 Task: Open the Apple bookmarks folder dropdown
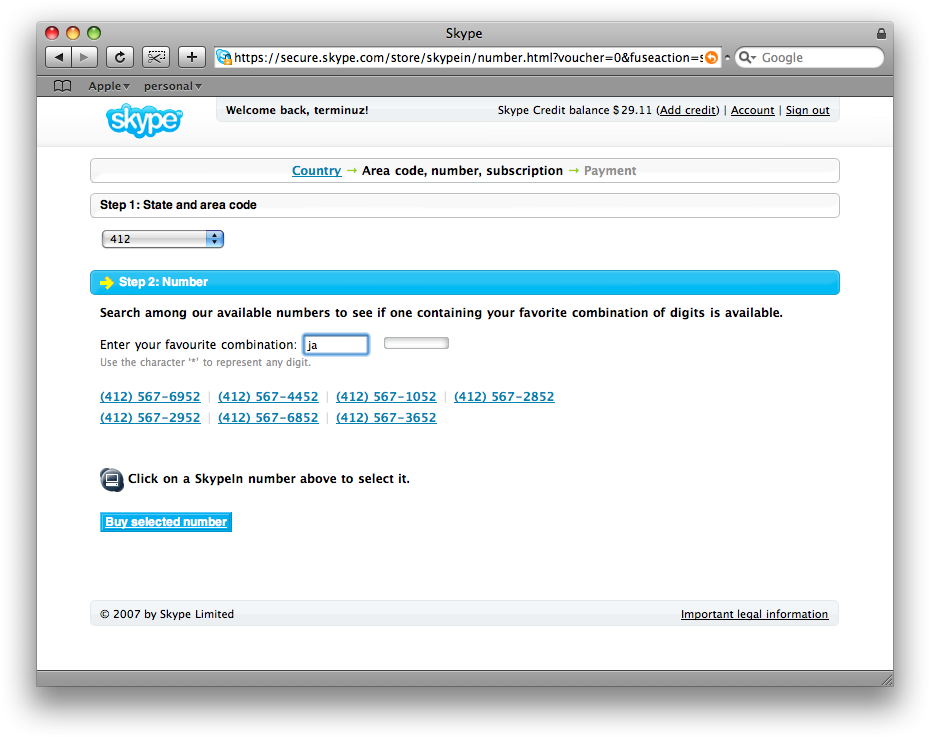click(x=107, y=85)
